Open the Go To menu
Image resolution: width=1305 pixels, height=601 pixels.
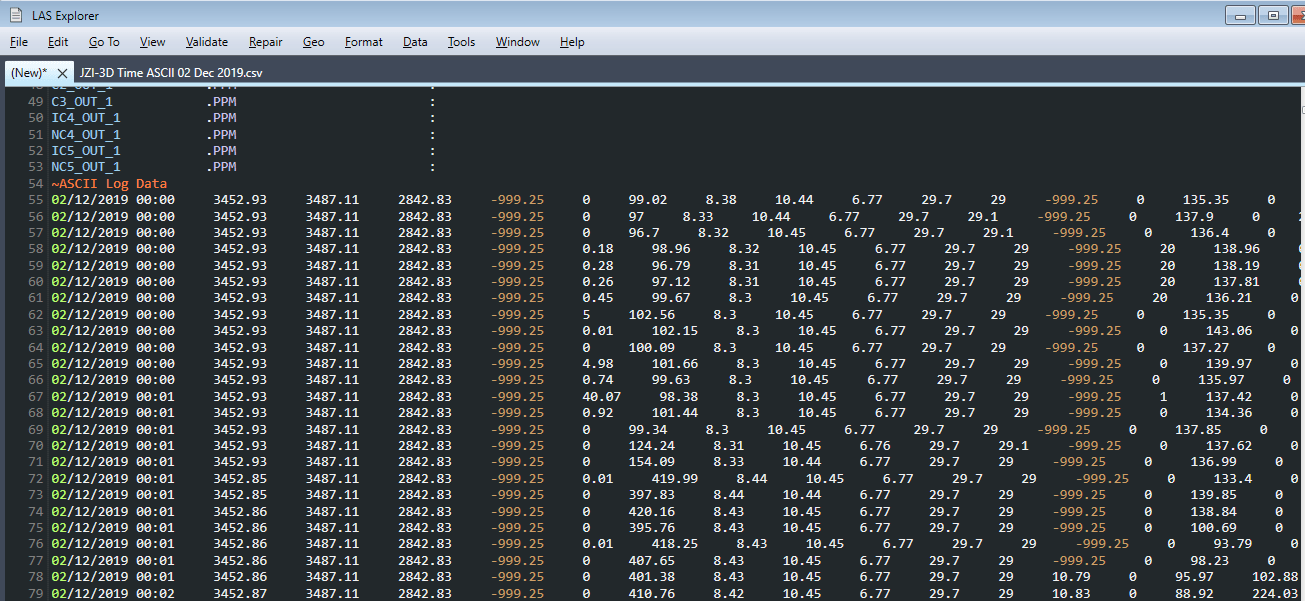[x=104, y=42]
